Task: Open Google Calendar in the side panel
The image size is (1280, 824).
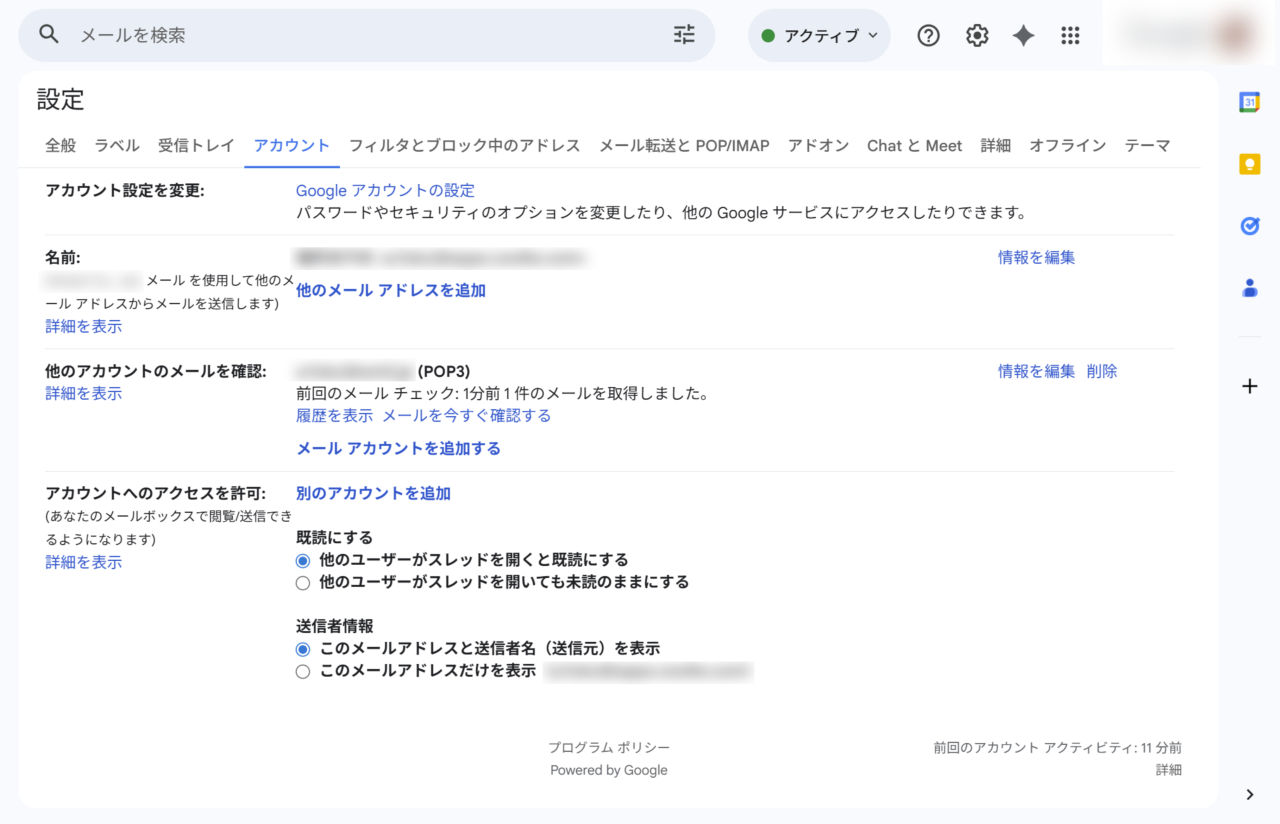Action: (1249, 101)
